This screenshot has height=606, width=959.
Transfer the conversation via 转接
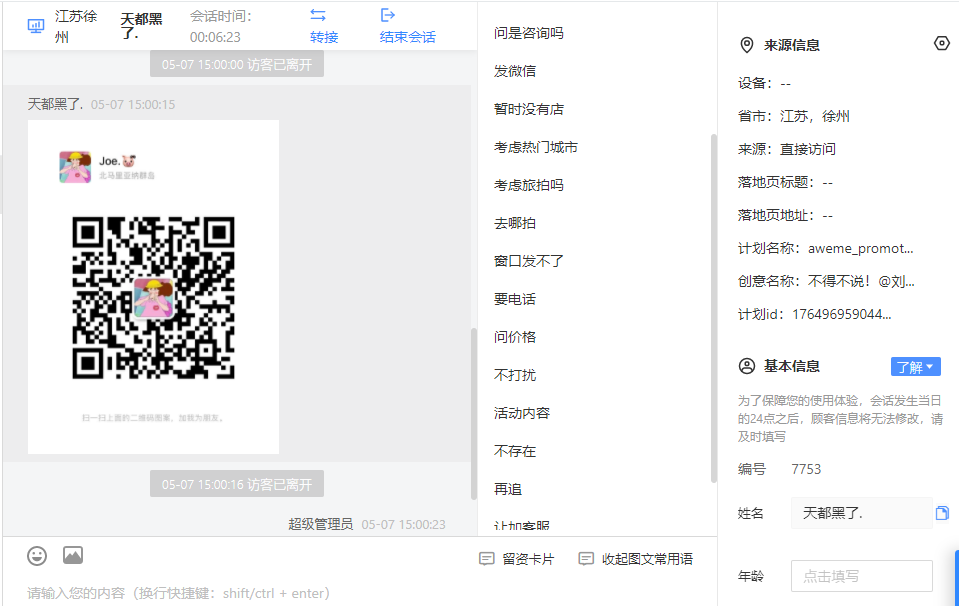(x=324, y=37)
